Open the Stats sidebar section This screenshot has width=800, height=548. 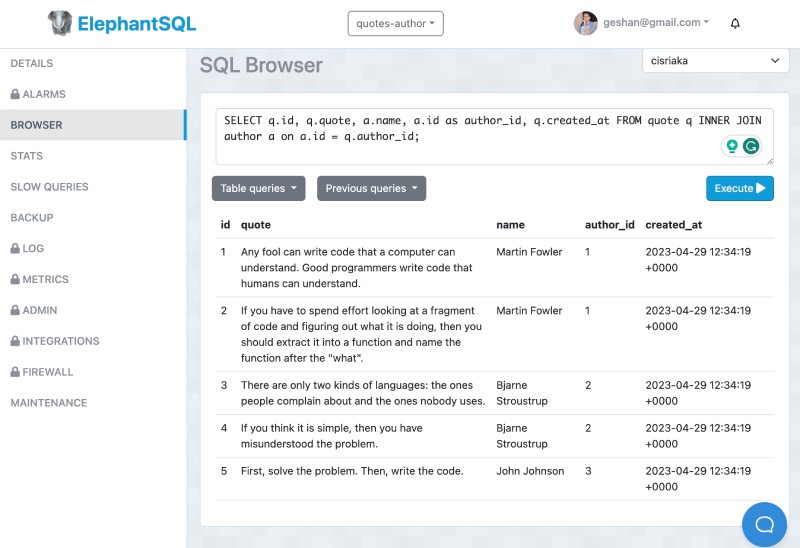point(27,156)
